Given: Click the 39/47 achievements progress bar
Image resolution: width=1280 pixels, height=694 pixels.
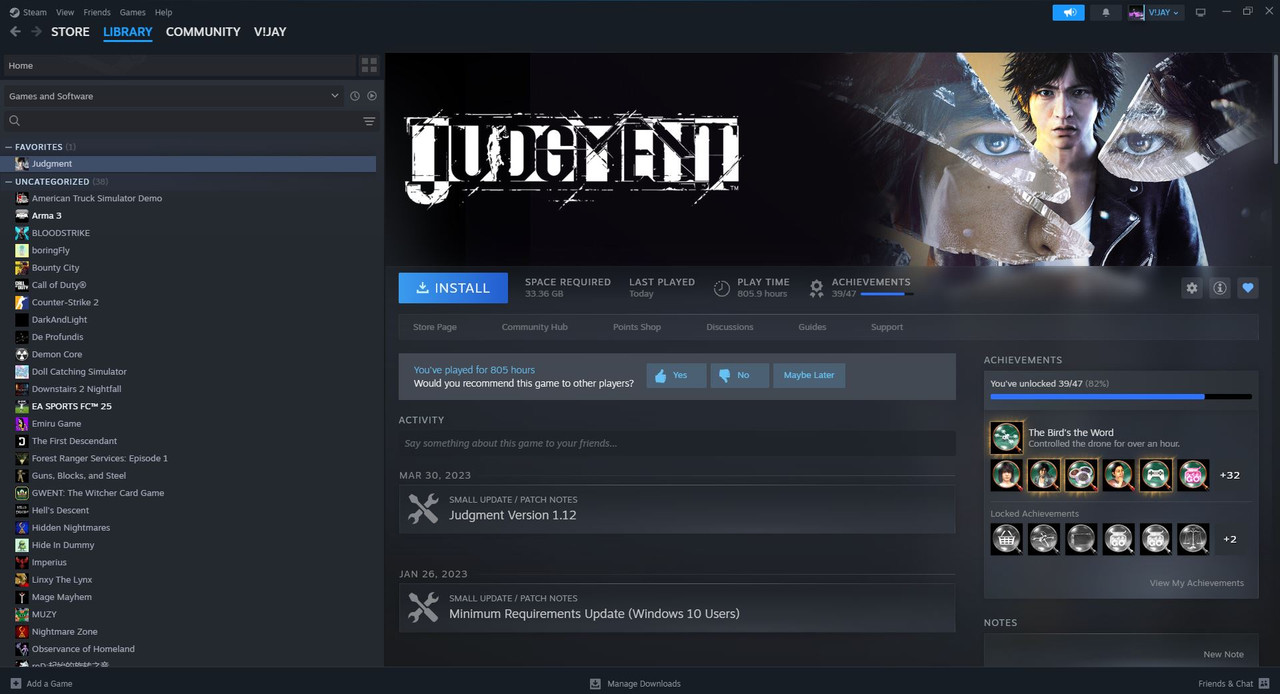Looking at the screenshot, I should pyautogui.click(x=1121, y=397).
